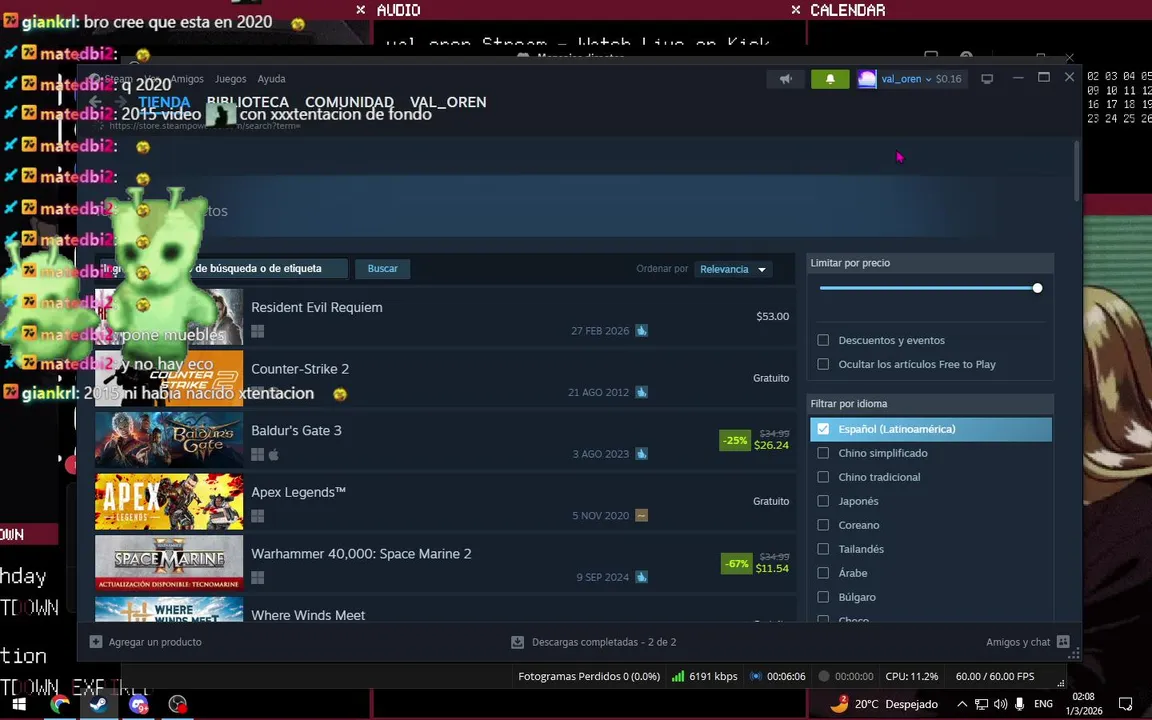Click review thumb icon beside 3 AGO 2023
The height and width of the screenshot is (720, 1152).
click(641, 454)
